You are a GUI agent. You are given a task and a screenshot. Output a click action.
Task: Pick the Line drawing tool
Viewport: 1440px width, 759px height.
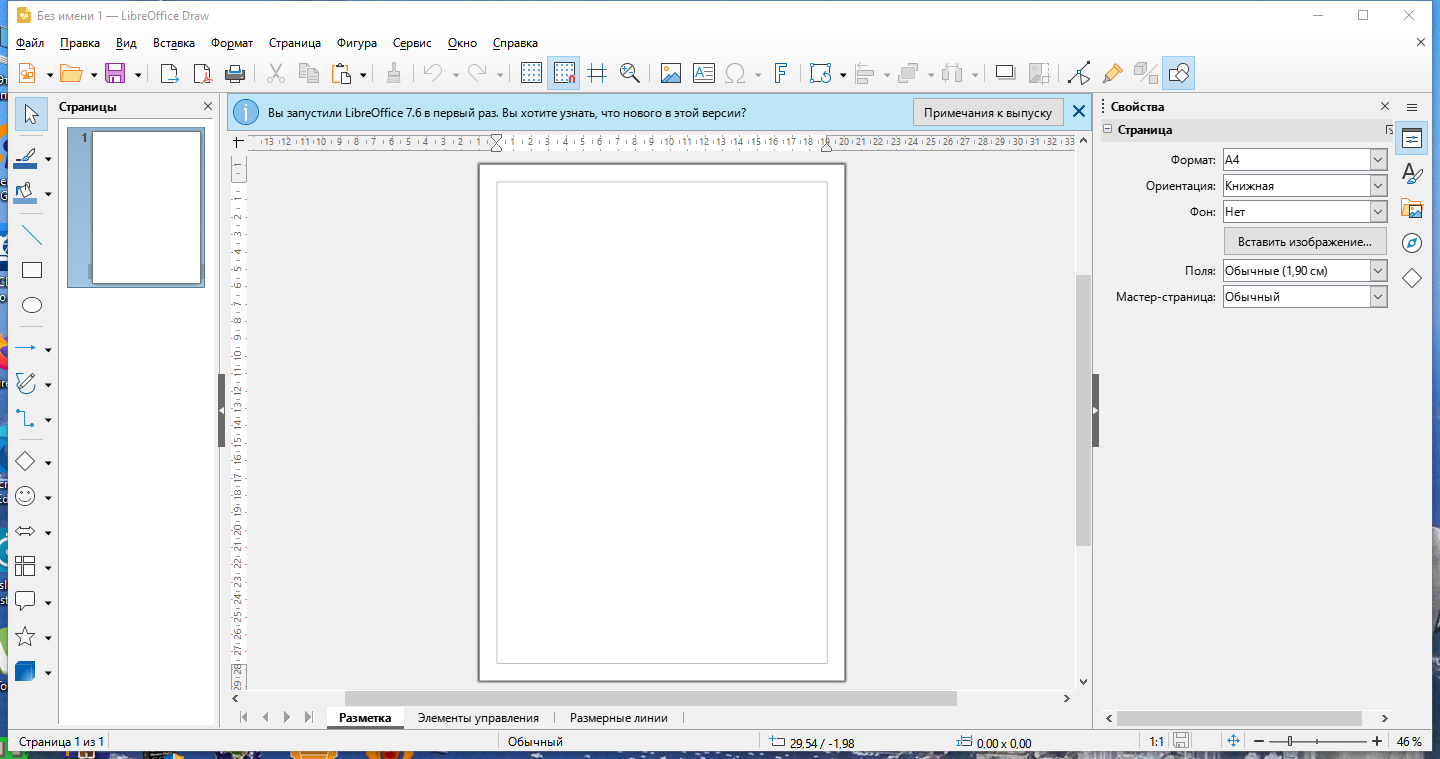pyautogui.click(x=32, y=235)
